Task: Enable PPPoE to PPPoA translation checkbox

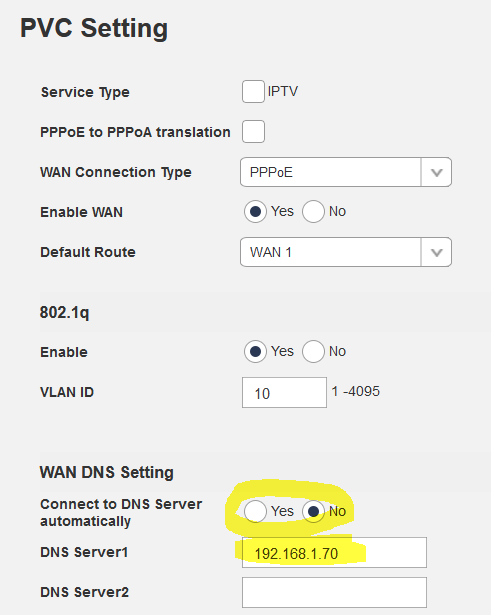Action: [253, 131]
